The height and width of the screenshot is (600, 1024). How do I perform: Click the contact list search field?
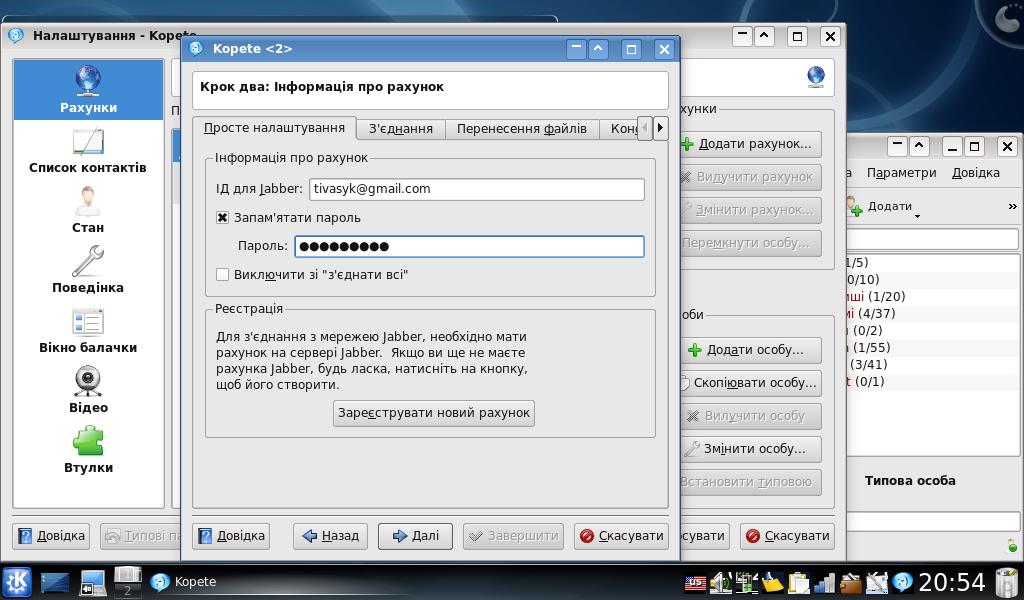(933, 240)
